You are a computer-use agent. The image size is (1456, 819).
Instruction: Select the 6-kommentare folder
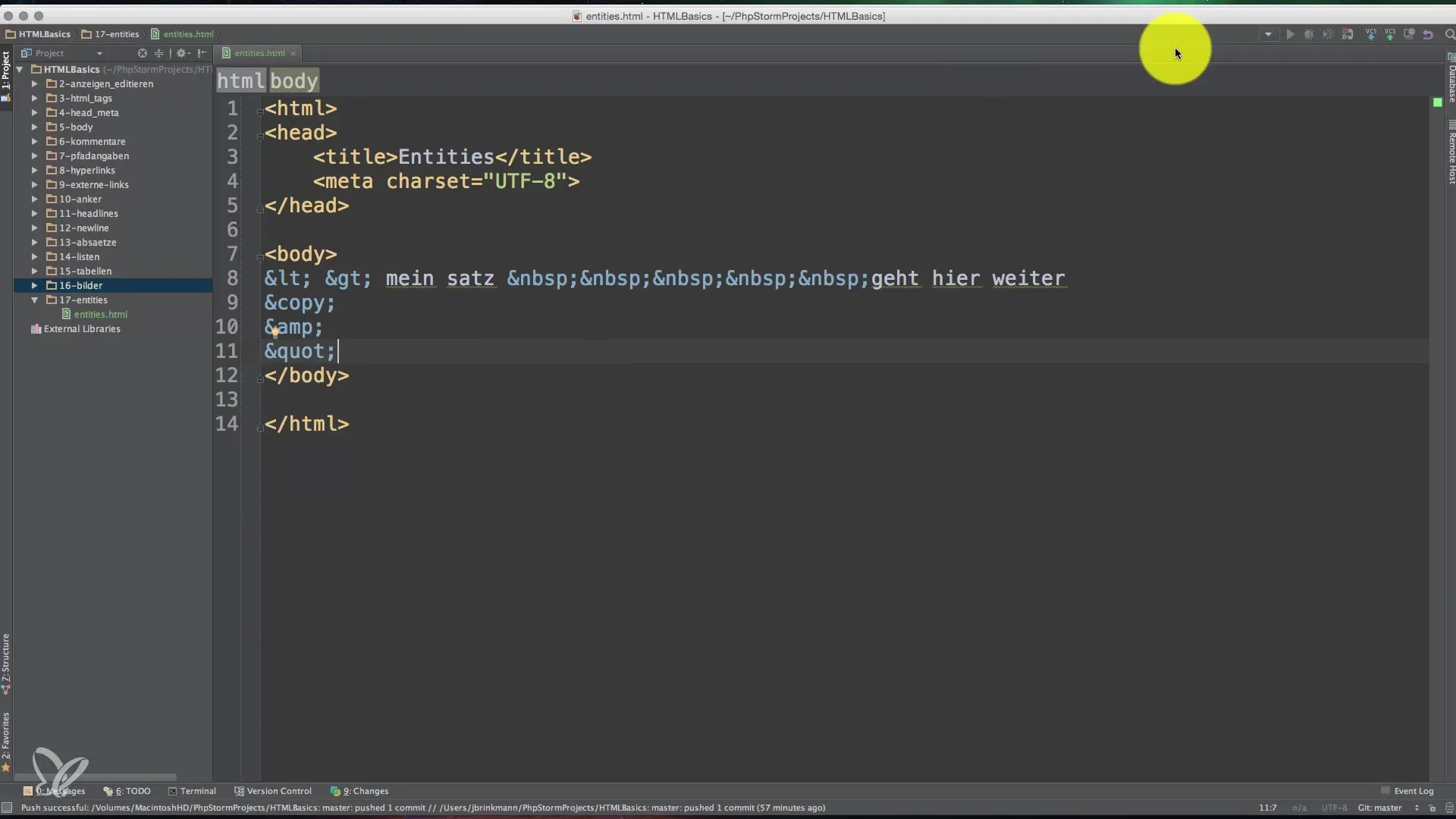[86, 142]
